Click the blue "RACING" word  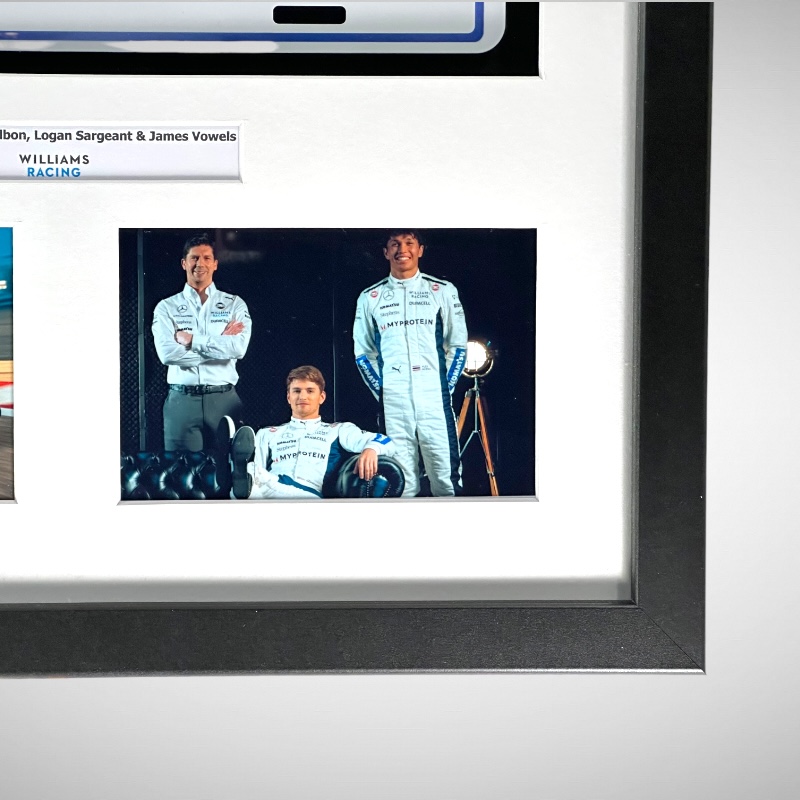(54, 172)
